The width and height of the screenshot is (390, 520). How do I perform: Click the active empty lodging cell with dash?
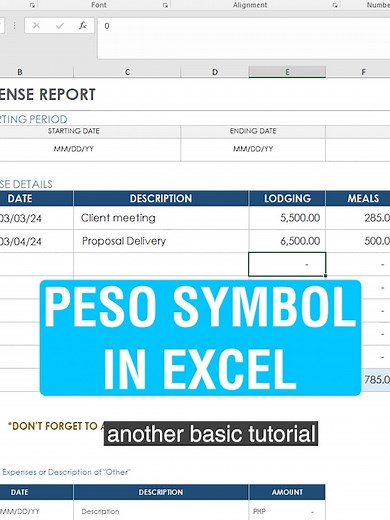pos(287,264)
